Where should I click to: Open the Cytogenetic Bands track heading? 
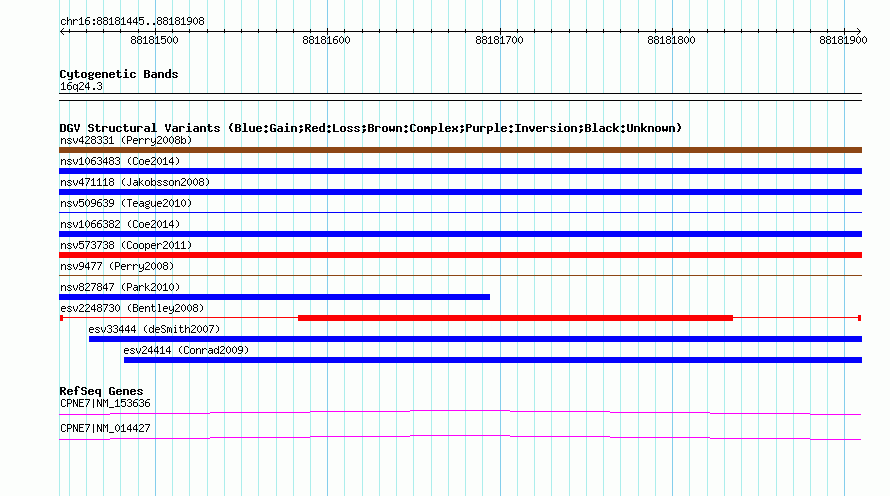click(x=119, y=74)
